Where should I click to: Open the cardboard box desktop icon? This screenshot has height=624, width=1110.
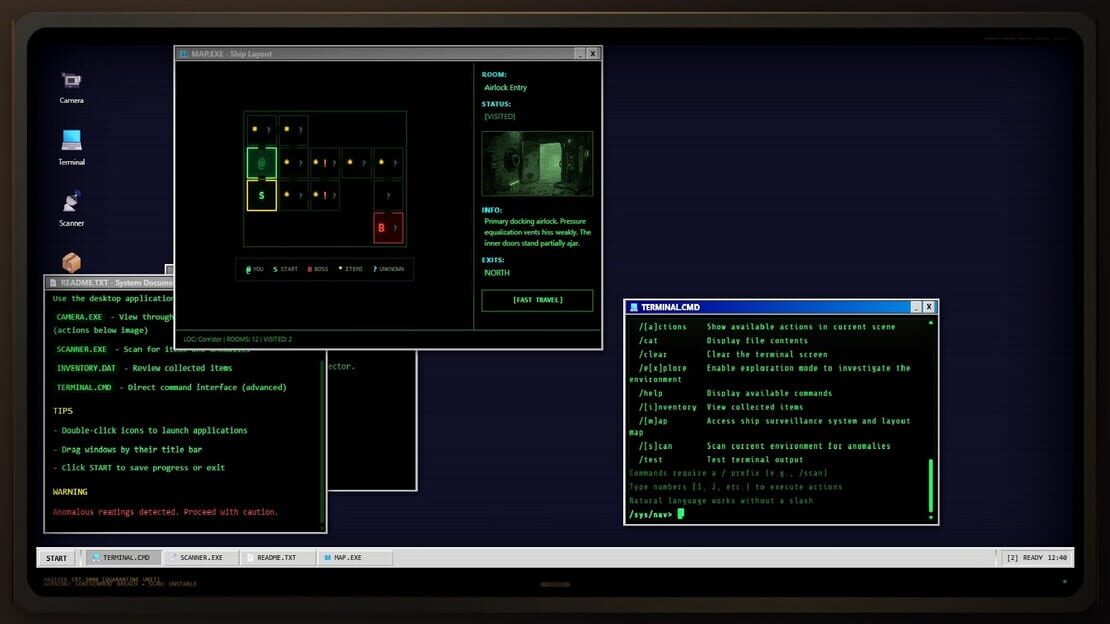pos(71,262)
